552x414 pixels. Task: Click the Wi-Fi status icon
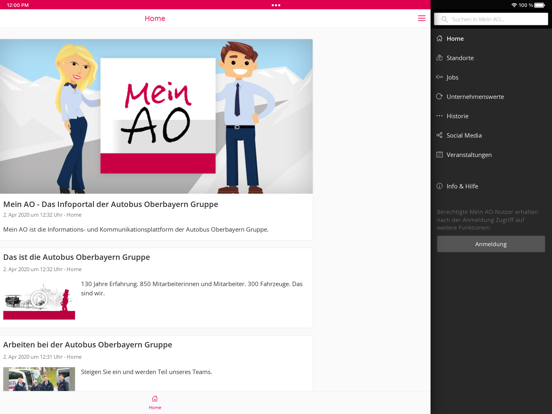tap(514, 5)
